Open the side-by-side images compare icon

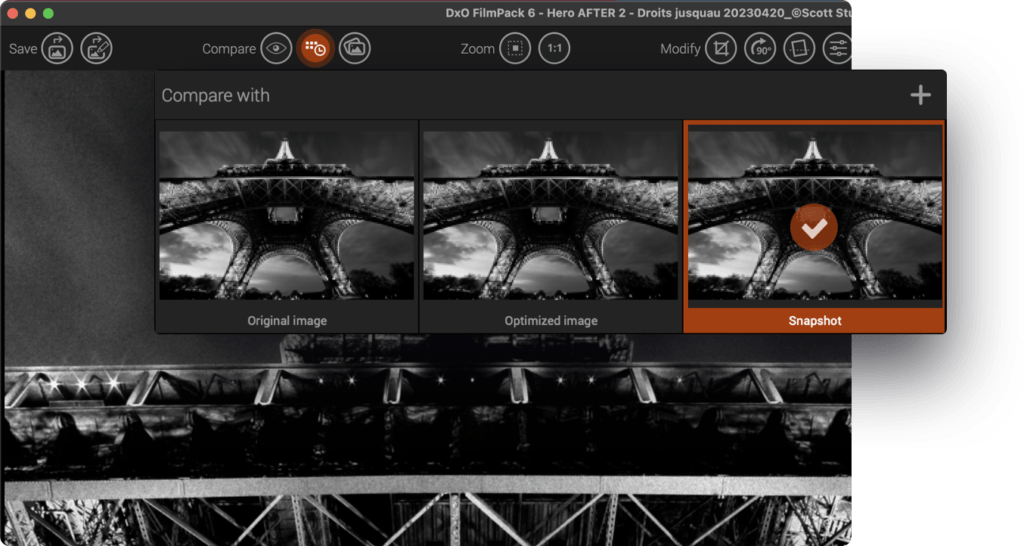click(354, 48)
